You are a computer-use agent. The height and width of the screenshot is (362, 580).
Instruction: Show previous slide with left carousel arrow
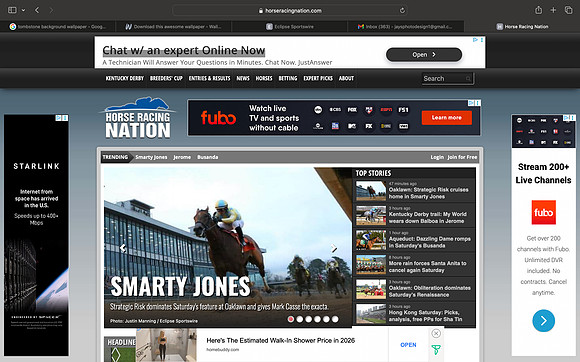[123, 248]
